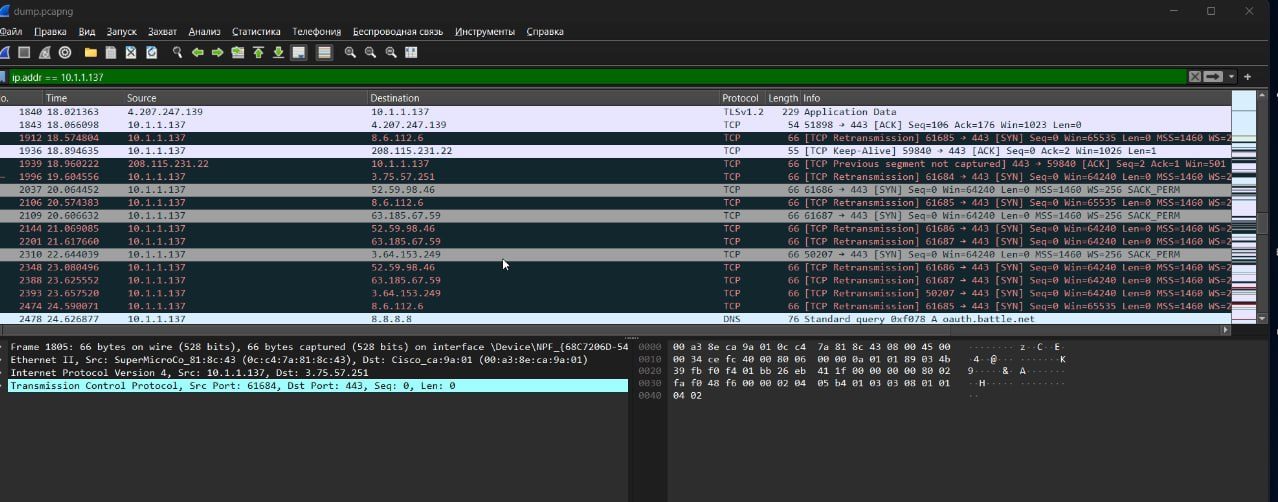
Task: Sort packets by the Source column
Action: (245, 98)
